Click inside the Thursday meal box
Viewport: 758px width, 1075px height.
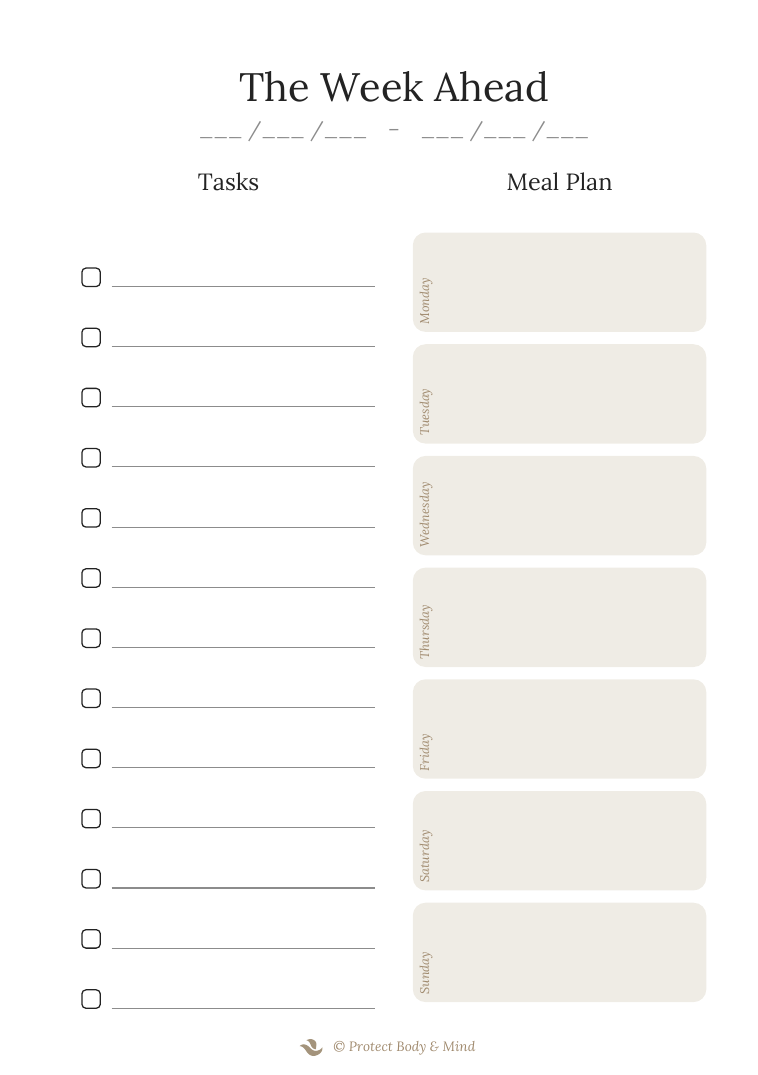point(559,618)
